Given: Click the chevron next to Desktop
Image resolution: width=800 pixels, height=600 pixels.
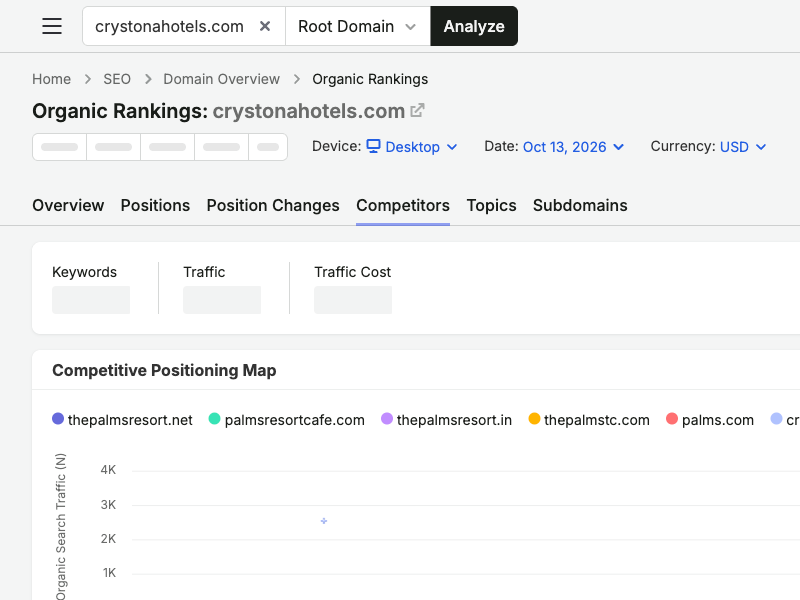Looking at the screenshot, I should 452,147.
